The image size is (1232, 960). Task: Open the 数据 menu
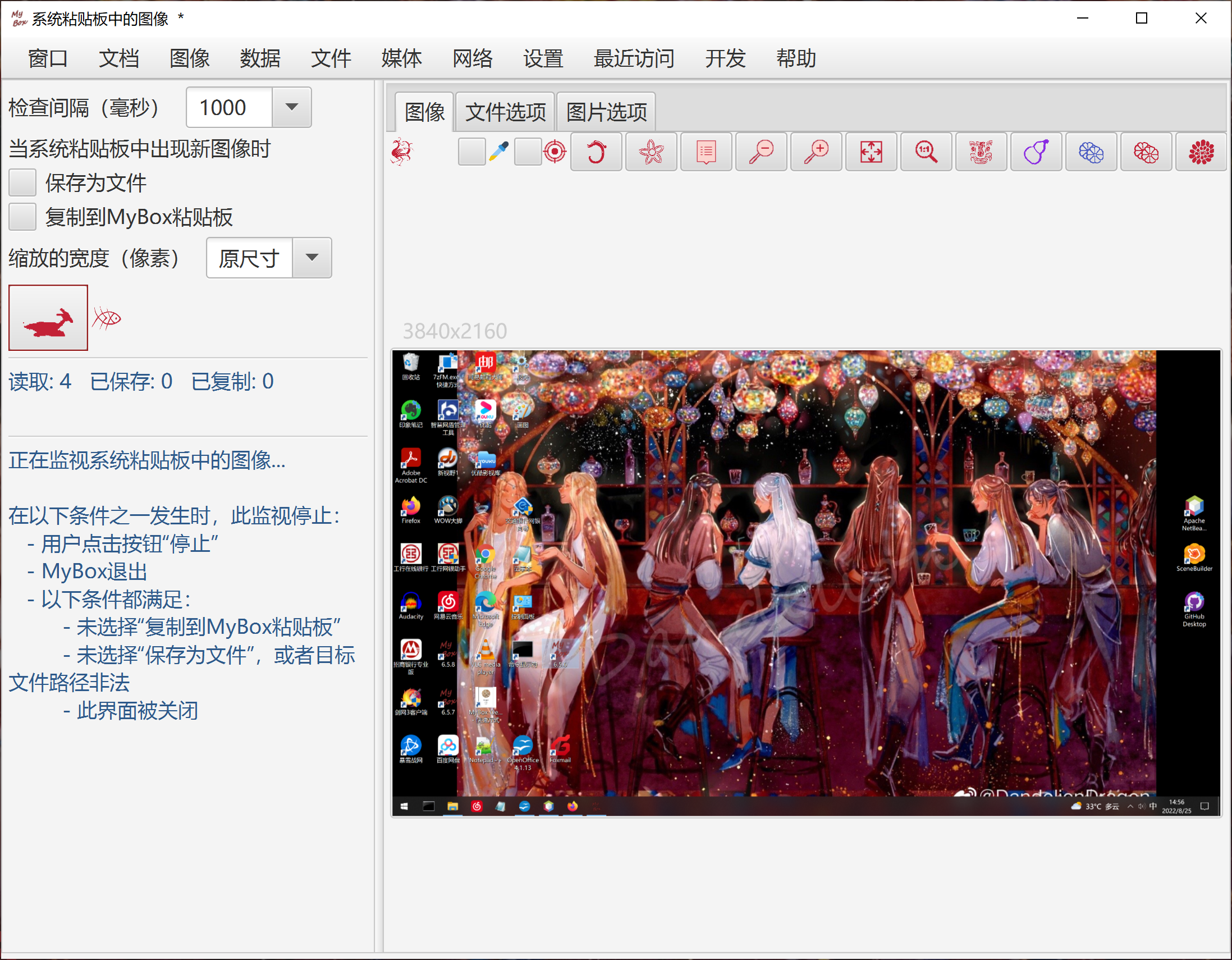[260, 59]
